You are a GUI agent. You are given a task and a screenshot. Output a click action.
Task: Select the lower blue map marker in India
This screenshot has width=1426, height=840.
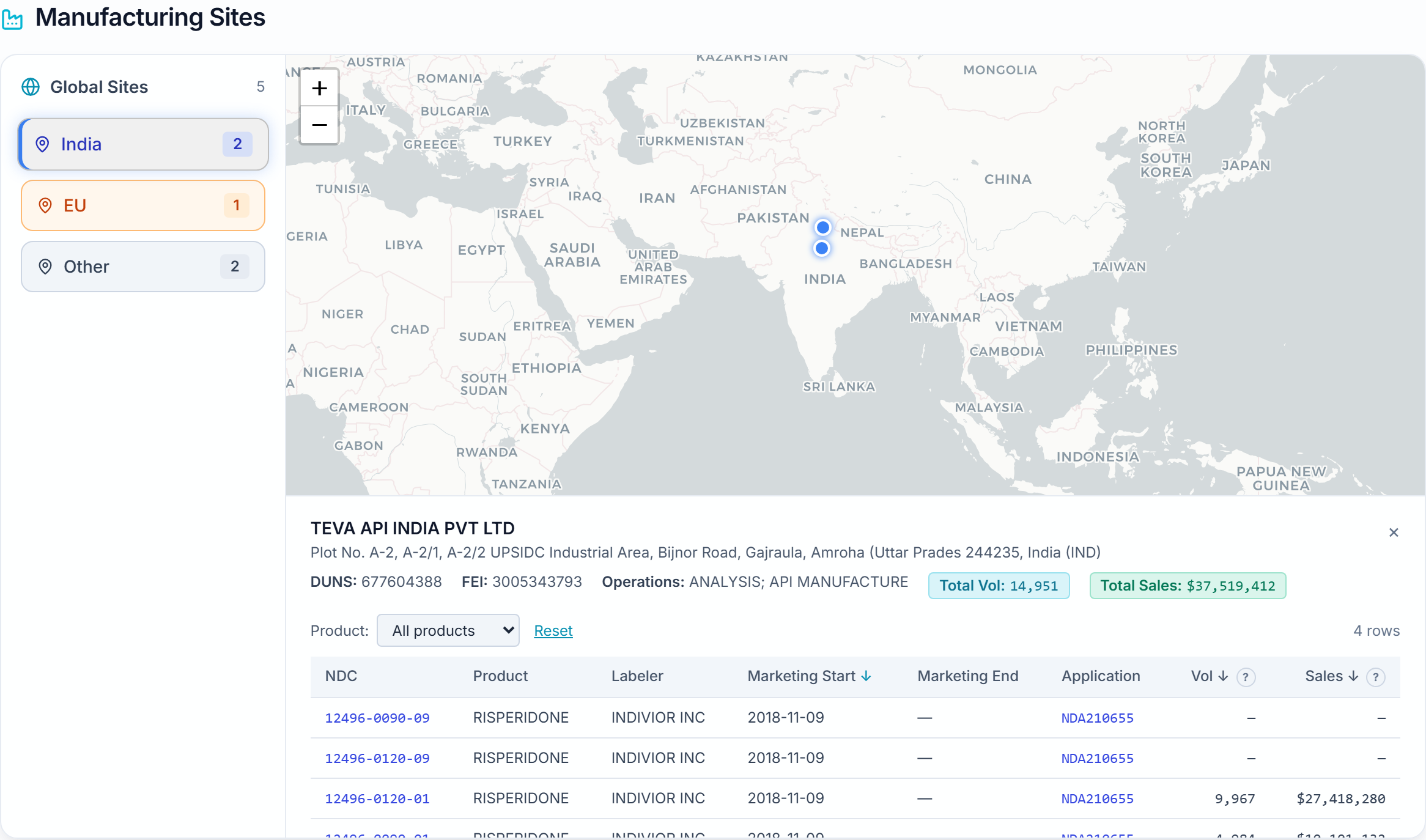tap(822, 248)
